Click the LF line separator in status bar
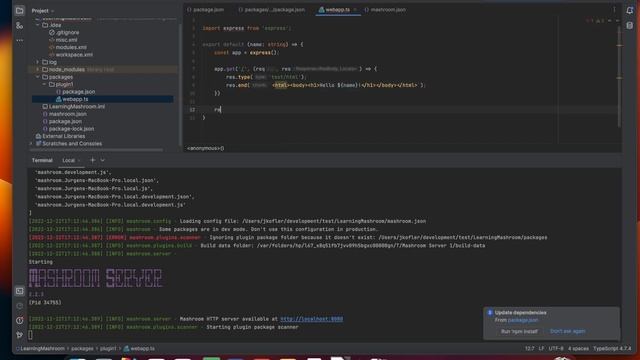The height and width of the screenshot is (360, 640). click(541, 349)
